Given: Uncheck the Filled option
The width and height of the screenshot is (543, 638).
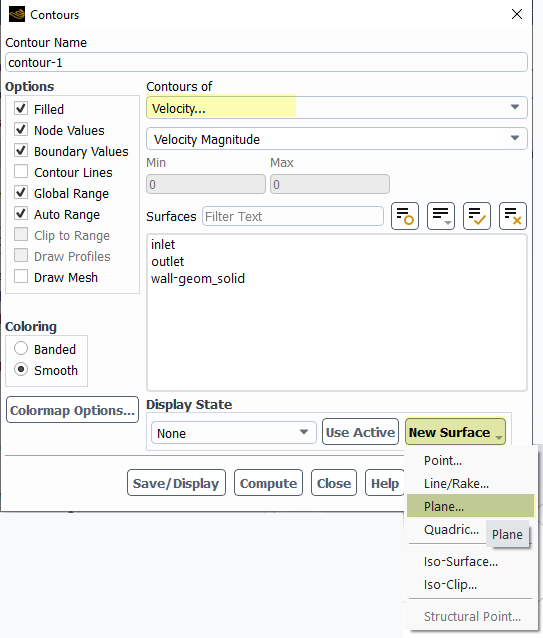Looking at the screenshot, I should coord(21,109).
